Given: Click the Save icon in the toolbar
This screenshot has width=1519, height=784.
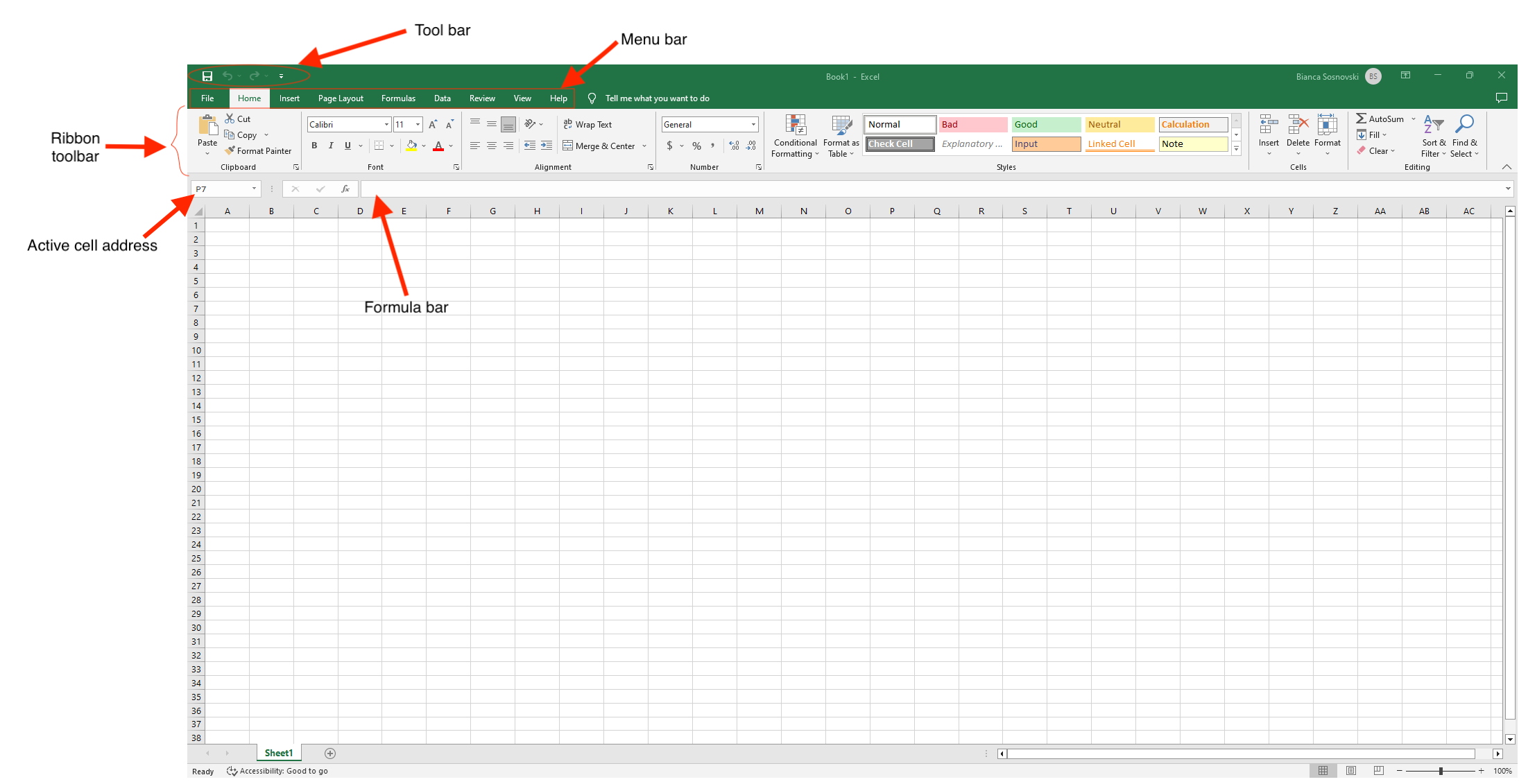Looking at the screenshot, I should 208,76.
